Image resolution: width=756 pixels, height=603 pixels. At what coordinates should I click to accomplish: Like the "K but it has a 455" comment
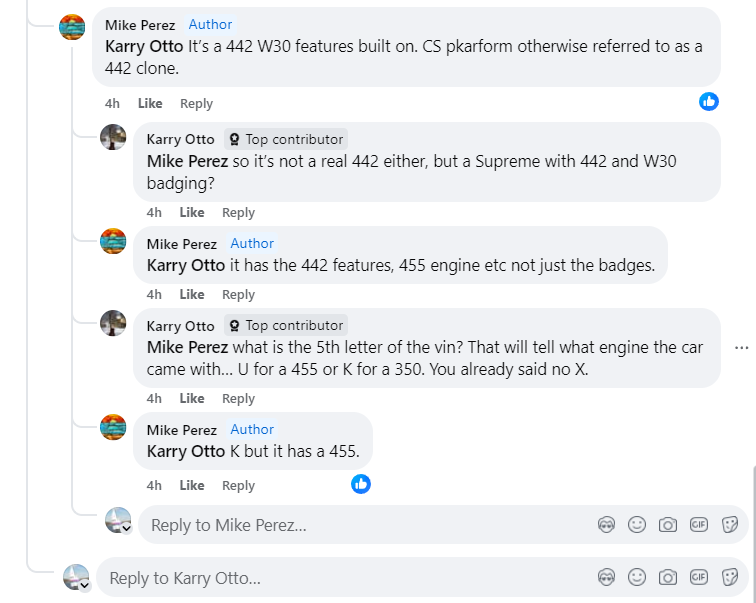click(x=191, y=486)
